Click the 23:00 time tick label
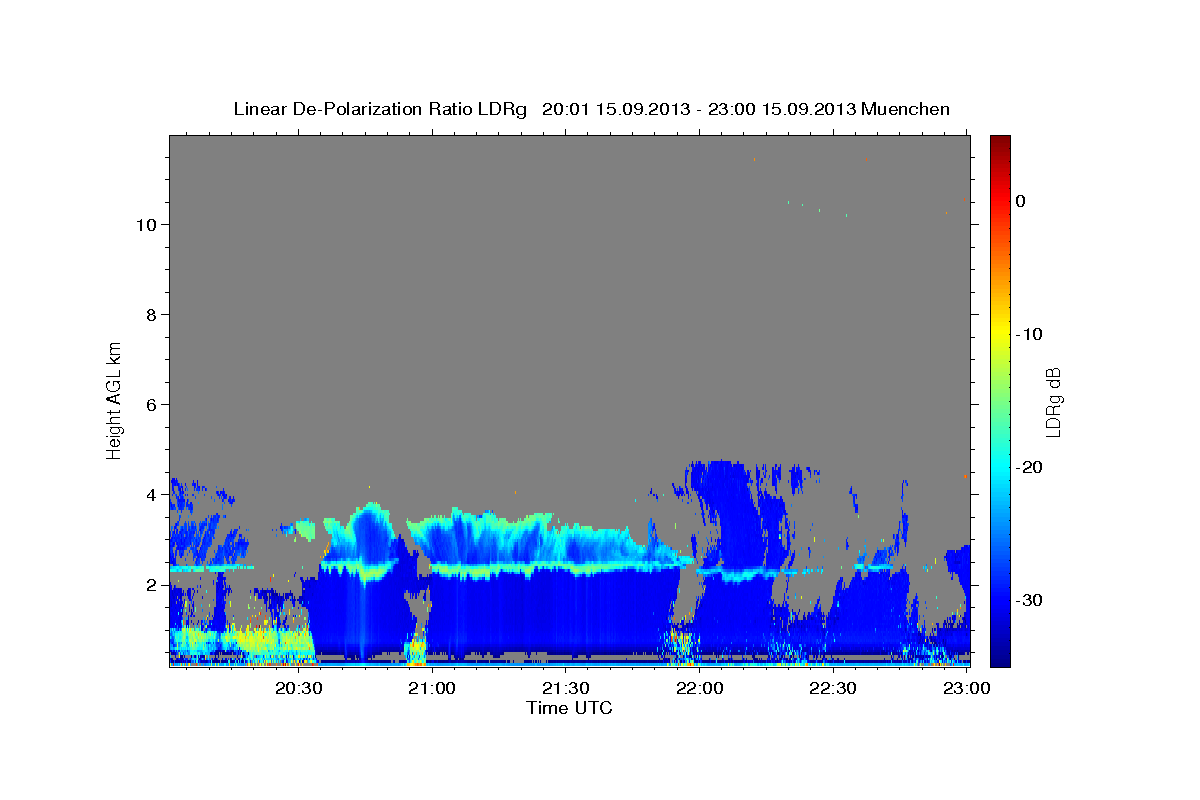Viewport: 1200px width, 800px height. [x=966, y=688]
